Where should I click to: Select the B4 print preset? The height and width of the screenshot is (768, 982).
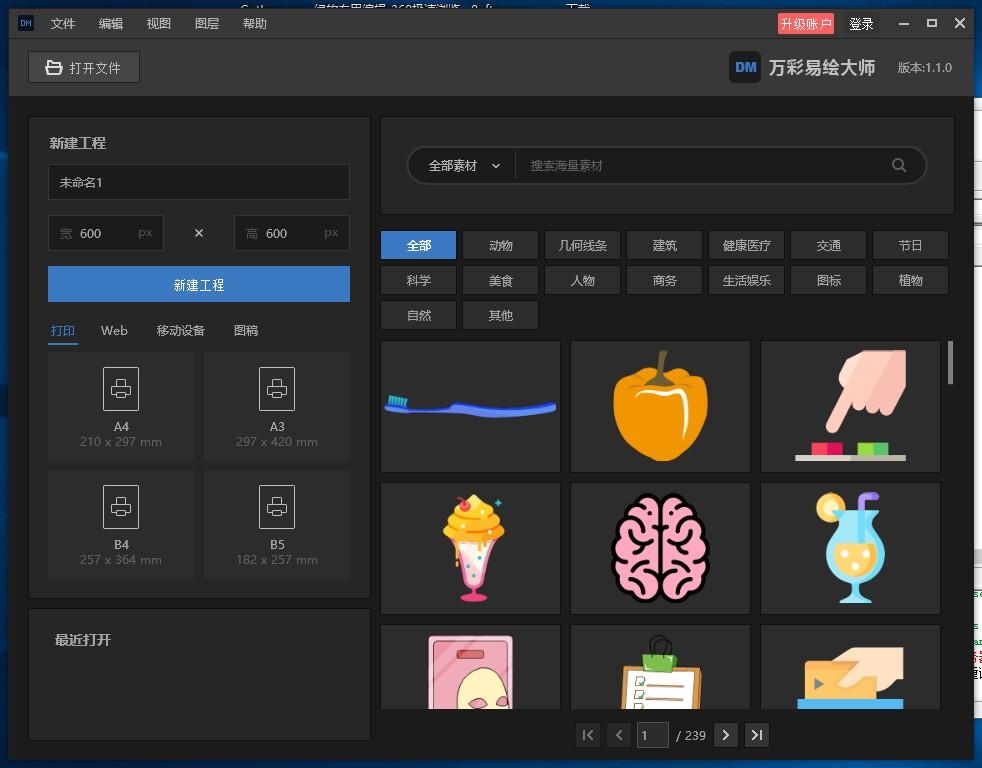[x=121, y=524]
